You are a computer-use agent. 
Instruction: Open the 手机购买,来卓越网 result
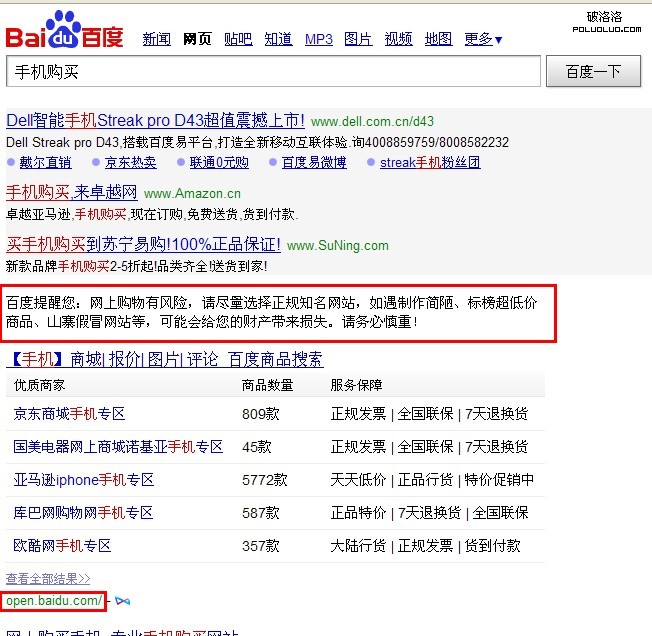[x=72, y=192]
